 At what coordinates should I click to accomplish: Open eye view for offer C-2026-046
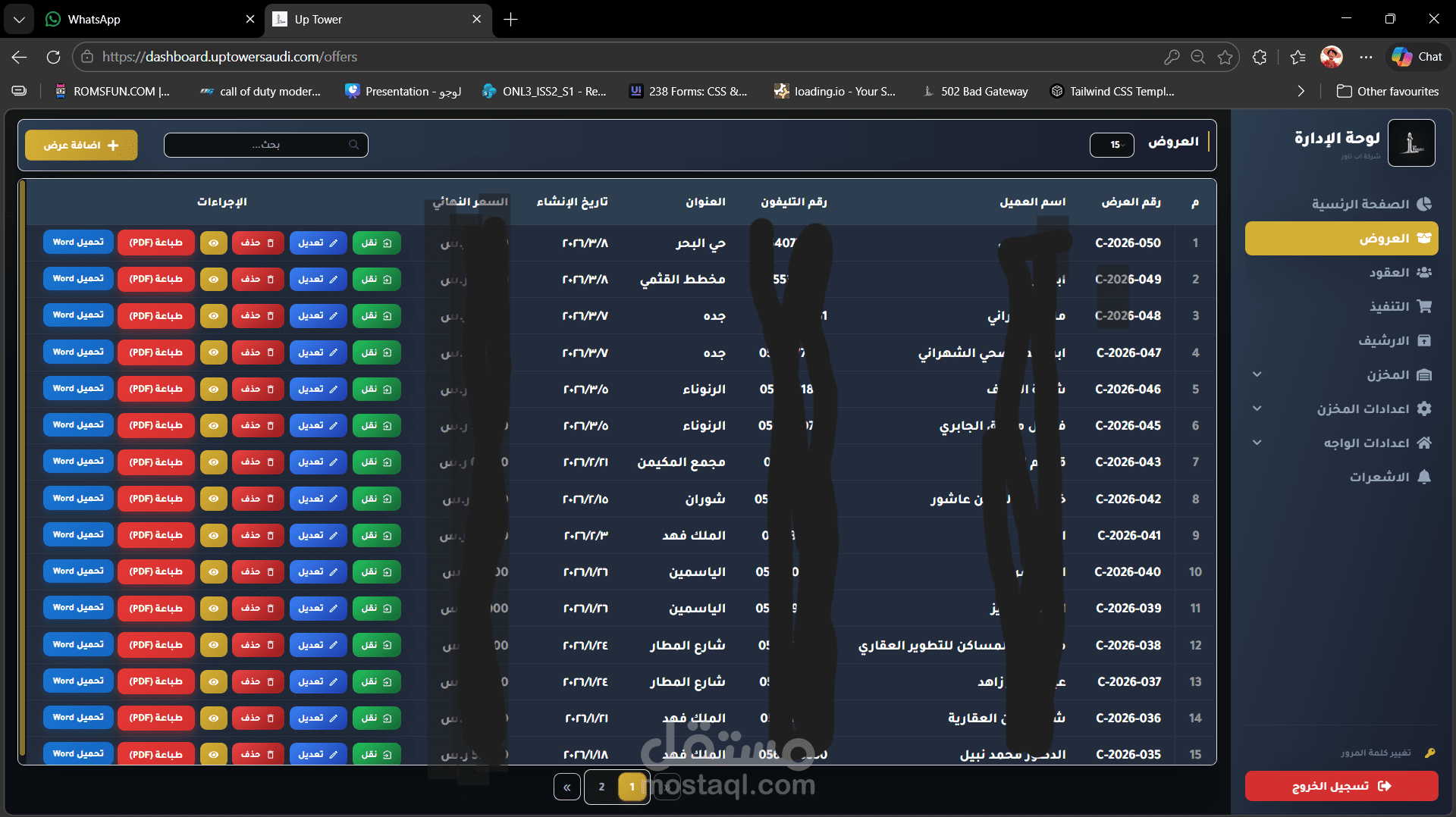point(214,389)
